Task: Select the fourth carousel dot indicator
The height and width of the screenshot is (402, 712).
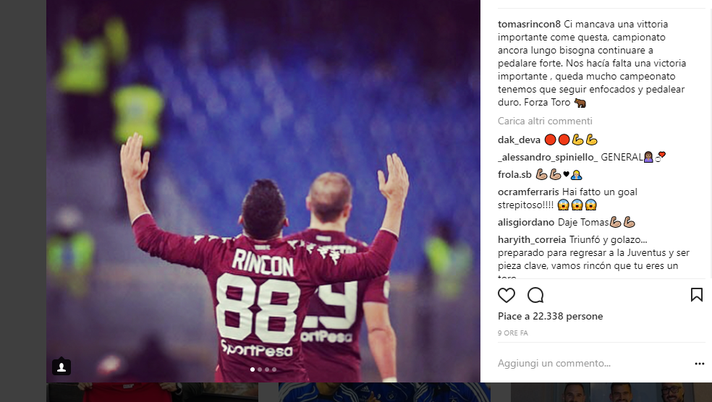Action: [x=274, y=369]
